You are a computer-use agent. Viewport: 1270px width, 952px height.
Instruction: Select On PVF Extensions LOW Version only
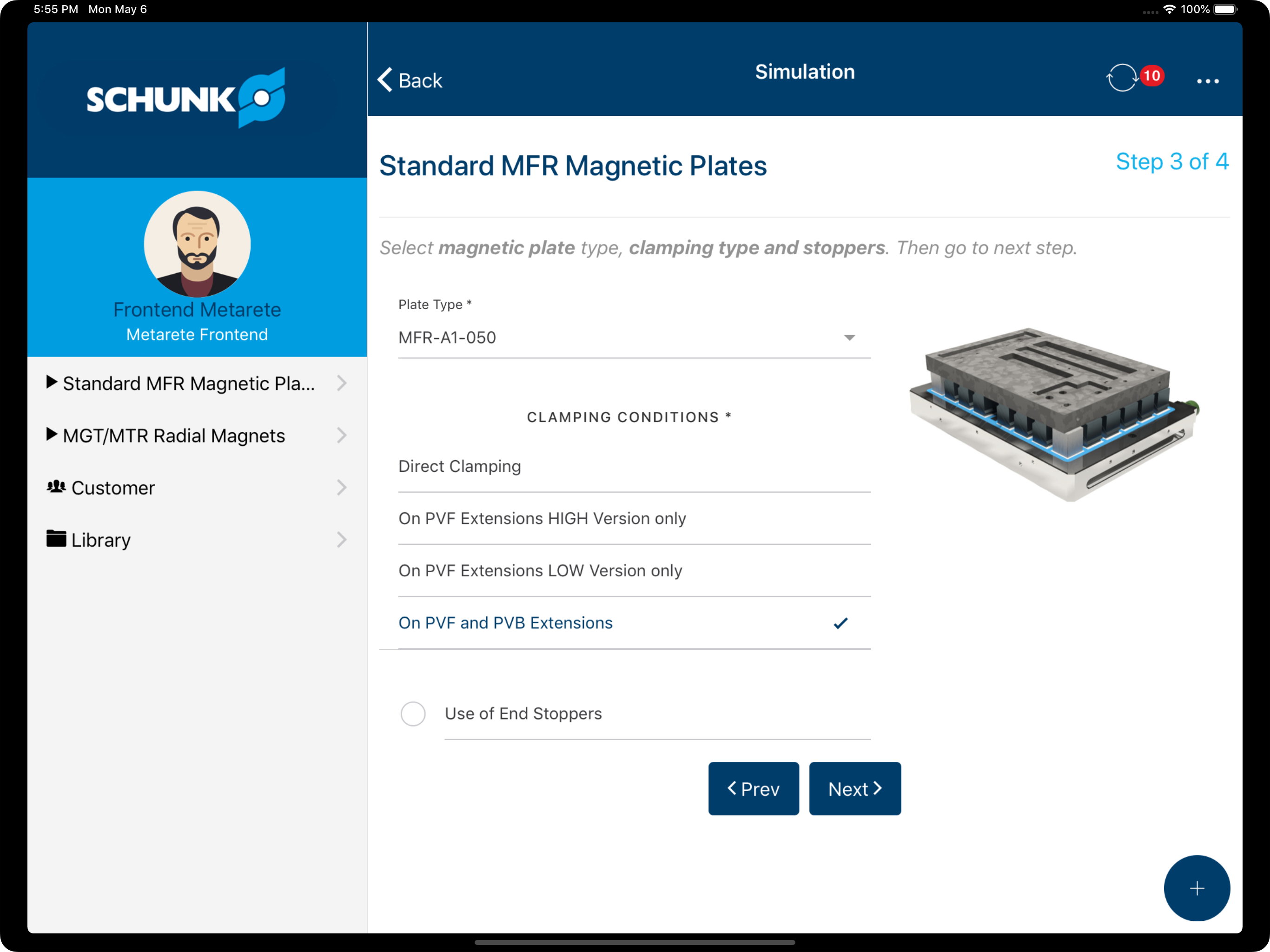635,571
